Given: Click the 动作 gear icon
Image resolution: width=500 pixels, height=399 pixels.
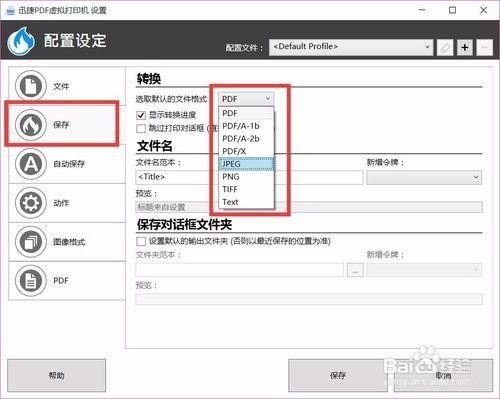Looking at the screenshot, I should tap(31, 203).
